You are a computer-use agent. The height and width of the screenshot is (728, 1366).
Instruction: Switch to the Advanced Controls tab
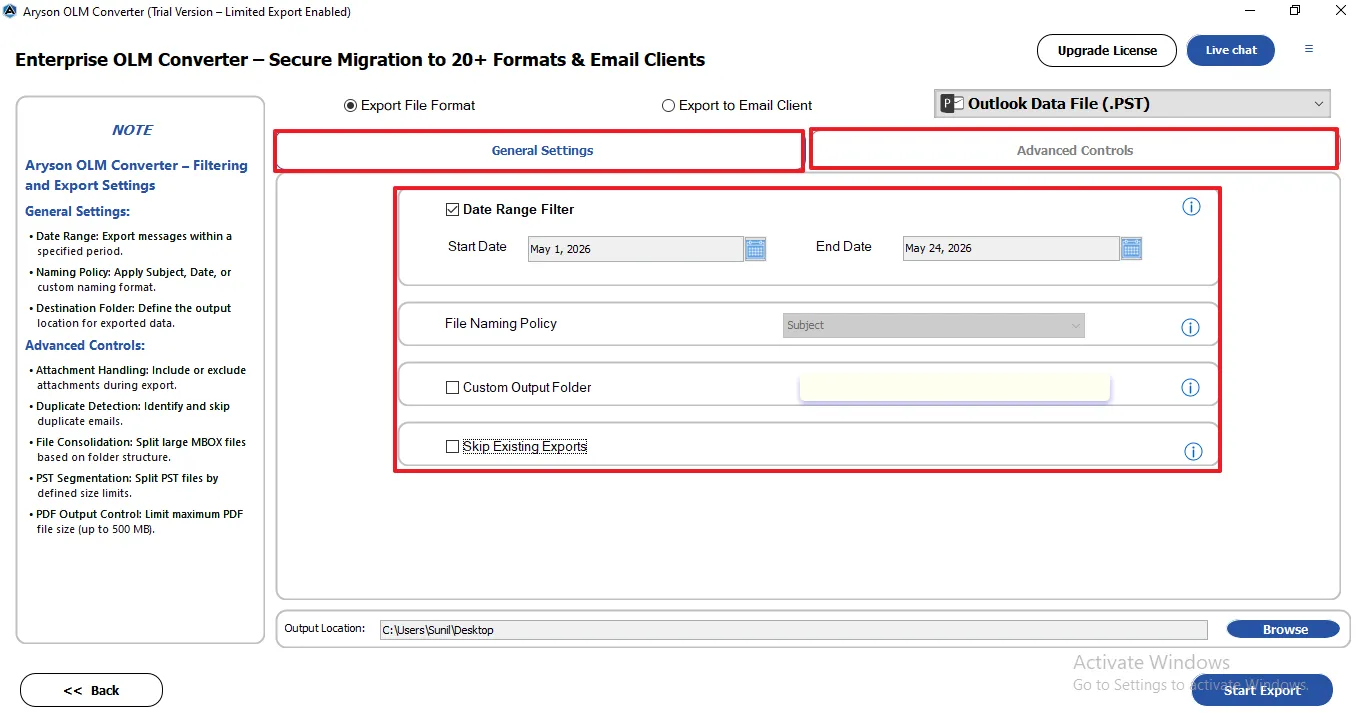1074,150
